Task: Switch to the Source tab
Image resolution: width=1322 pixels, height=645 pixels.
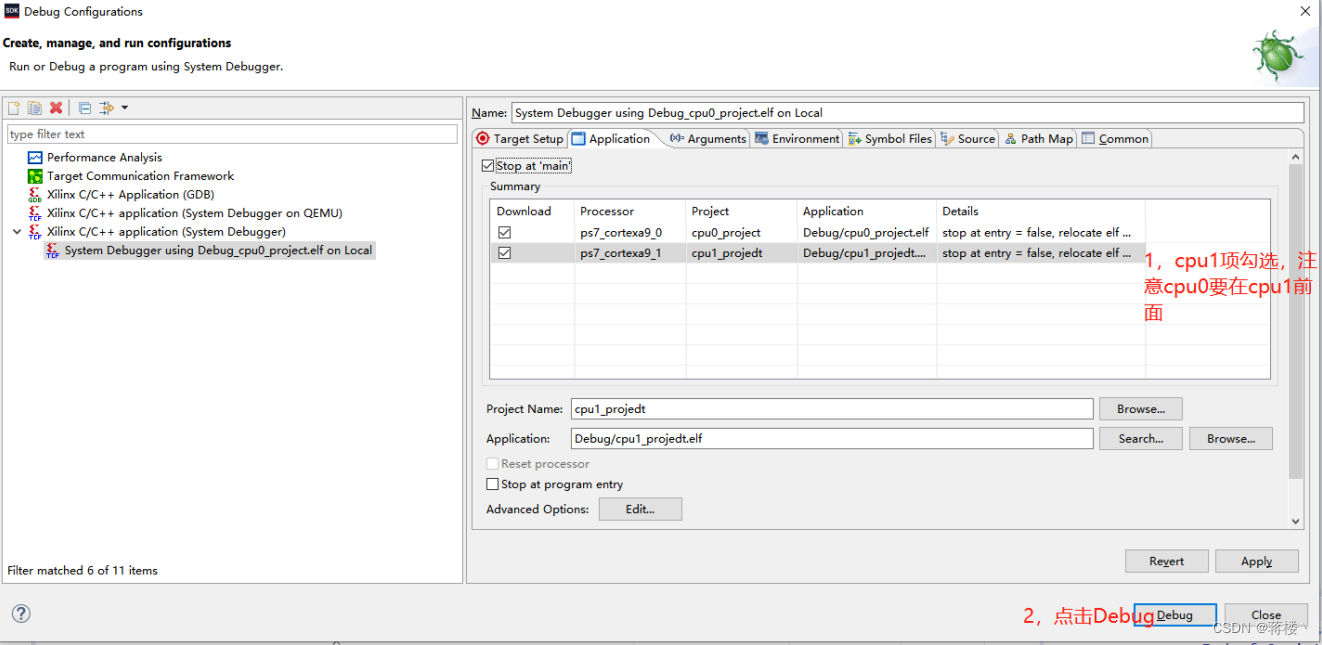Action: coord(967,139)
